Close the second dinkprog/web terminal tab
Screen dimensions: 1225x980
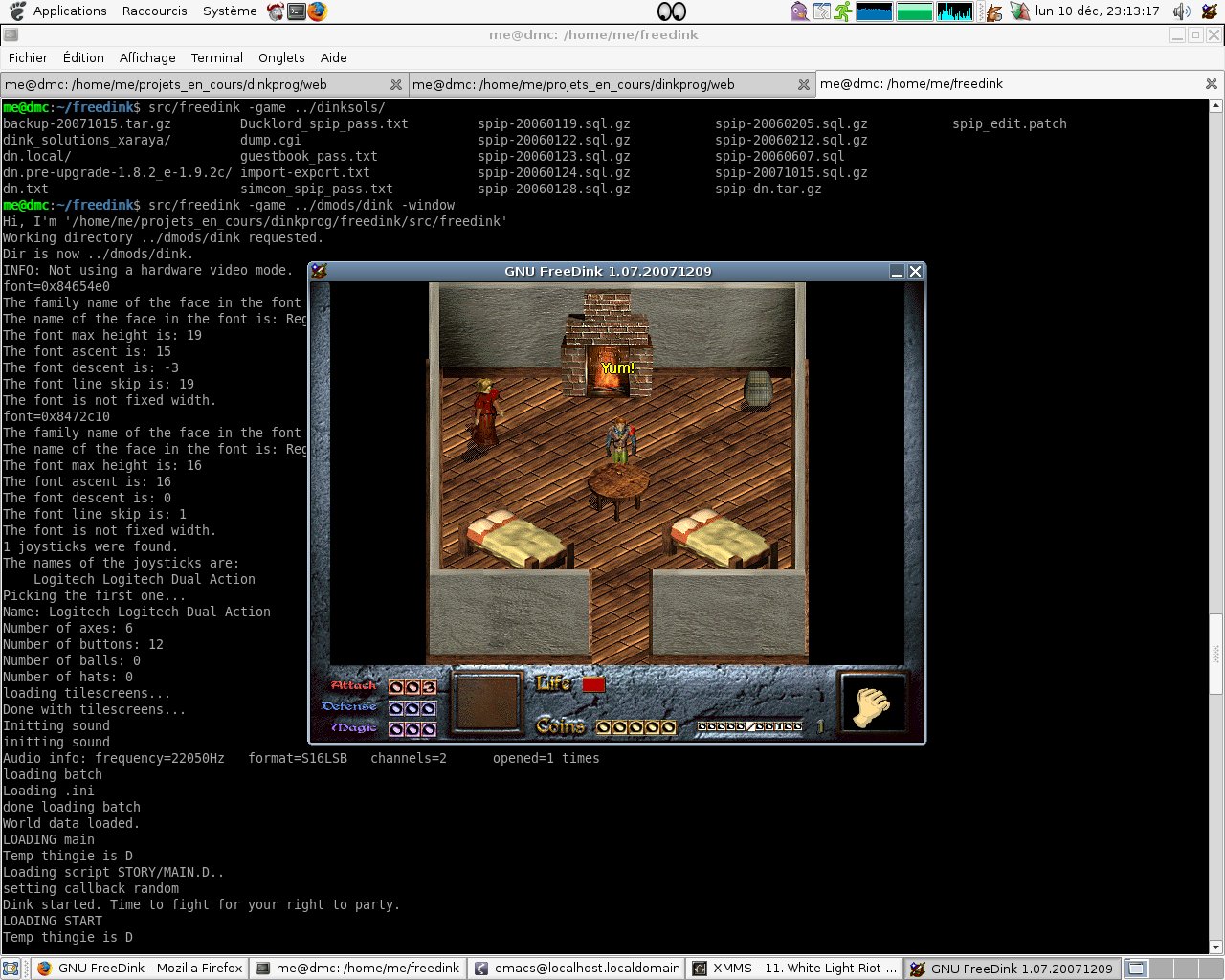coord(804,84)
